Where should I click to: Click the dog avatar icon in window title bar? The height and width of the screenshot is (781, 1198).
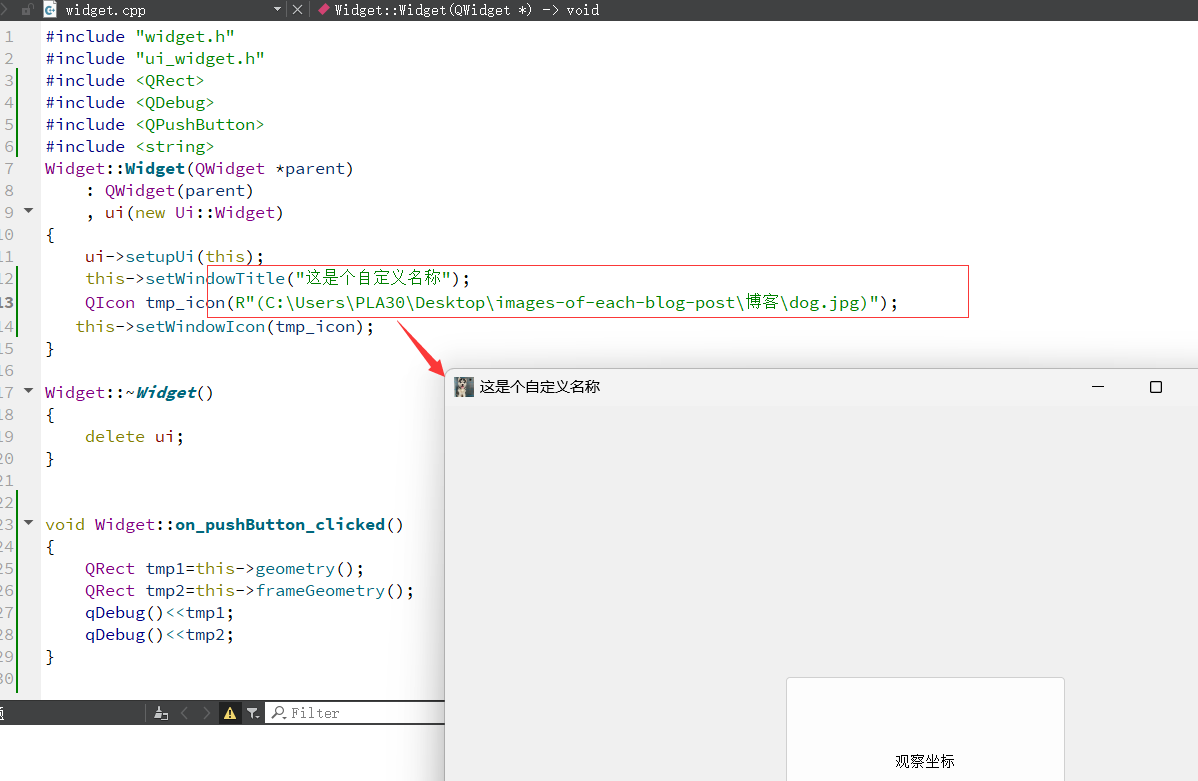(463, 386)
